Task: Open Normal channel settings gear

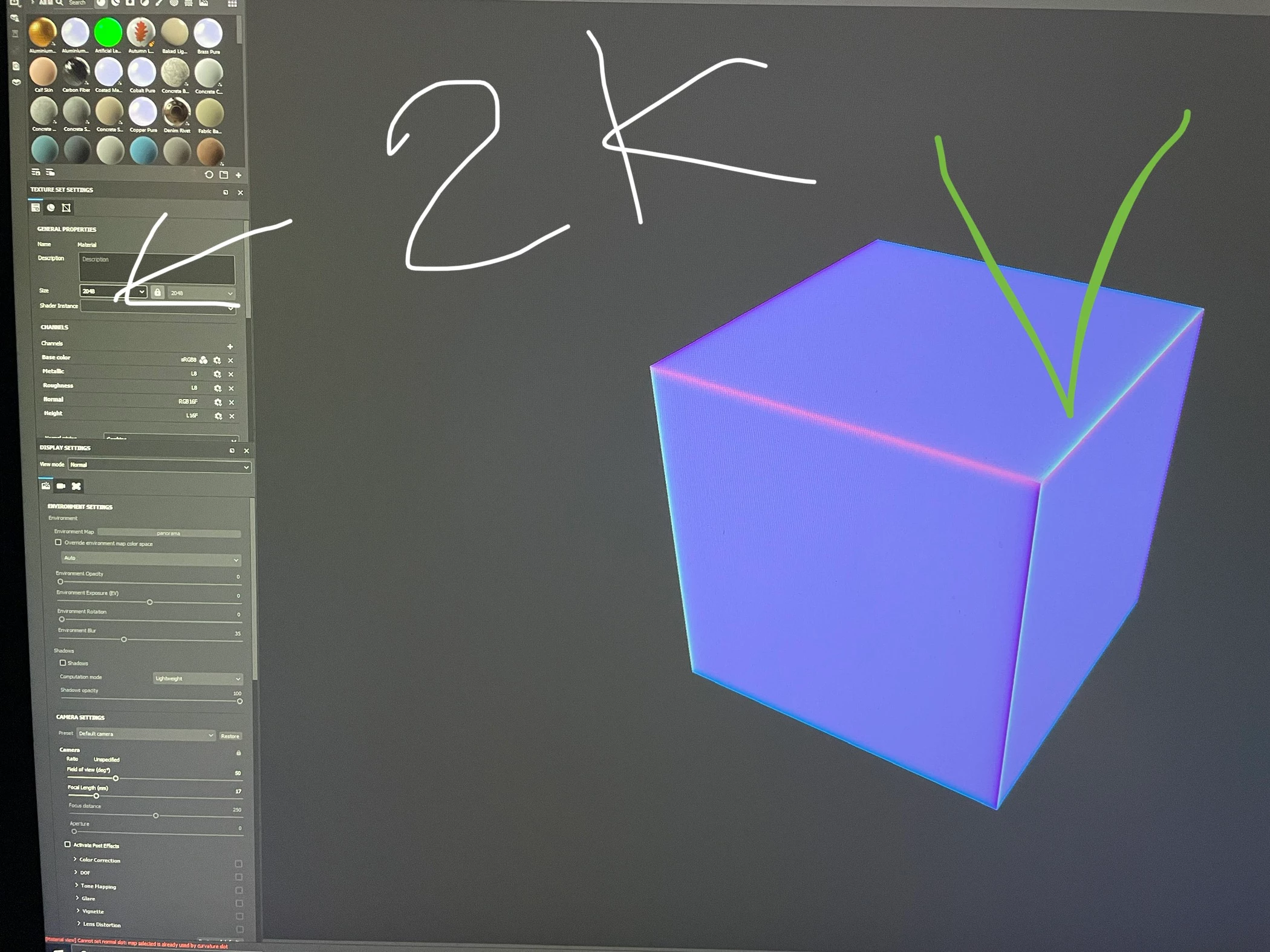Action: [x=218, y=403]
